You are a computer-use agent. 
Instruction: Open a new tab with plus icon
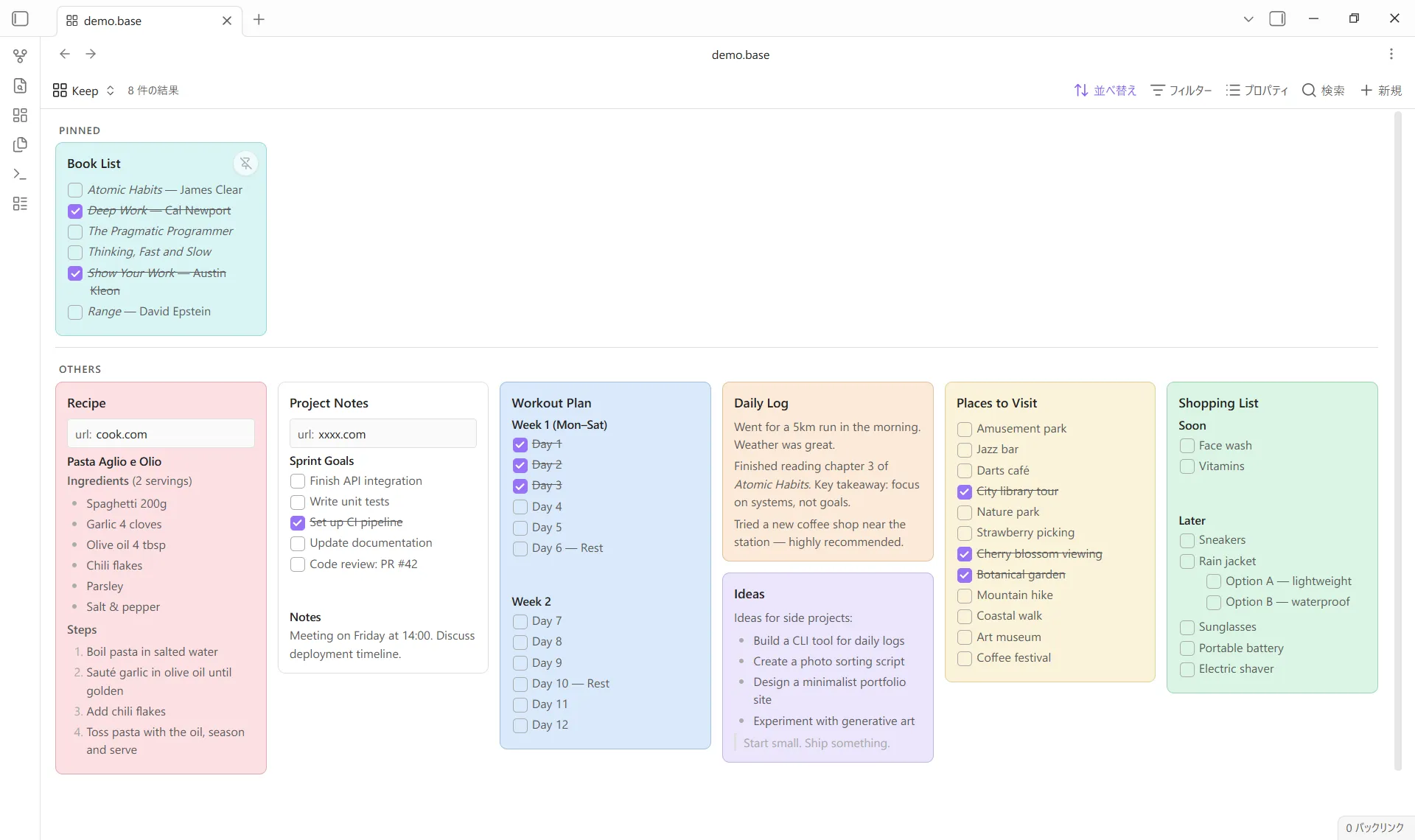tap(259, 20)
